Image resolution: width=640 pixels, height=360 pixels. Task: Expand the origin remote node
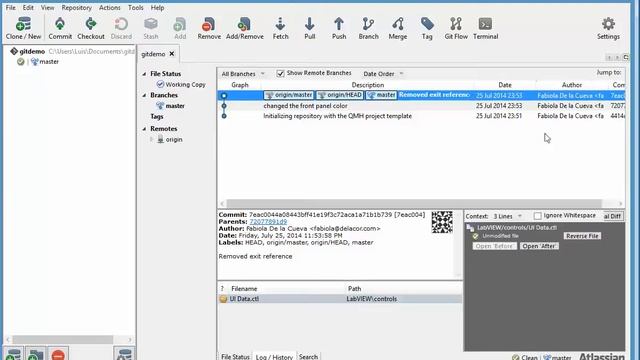(151, 139)
